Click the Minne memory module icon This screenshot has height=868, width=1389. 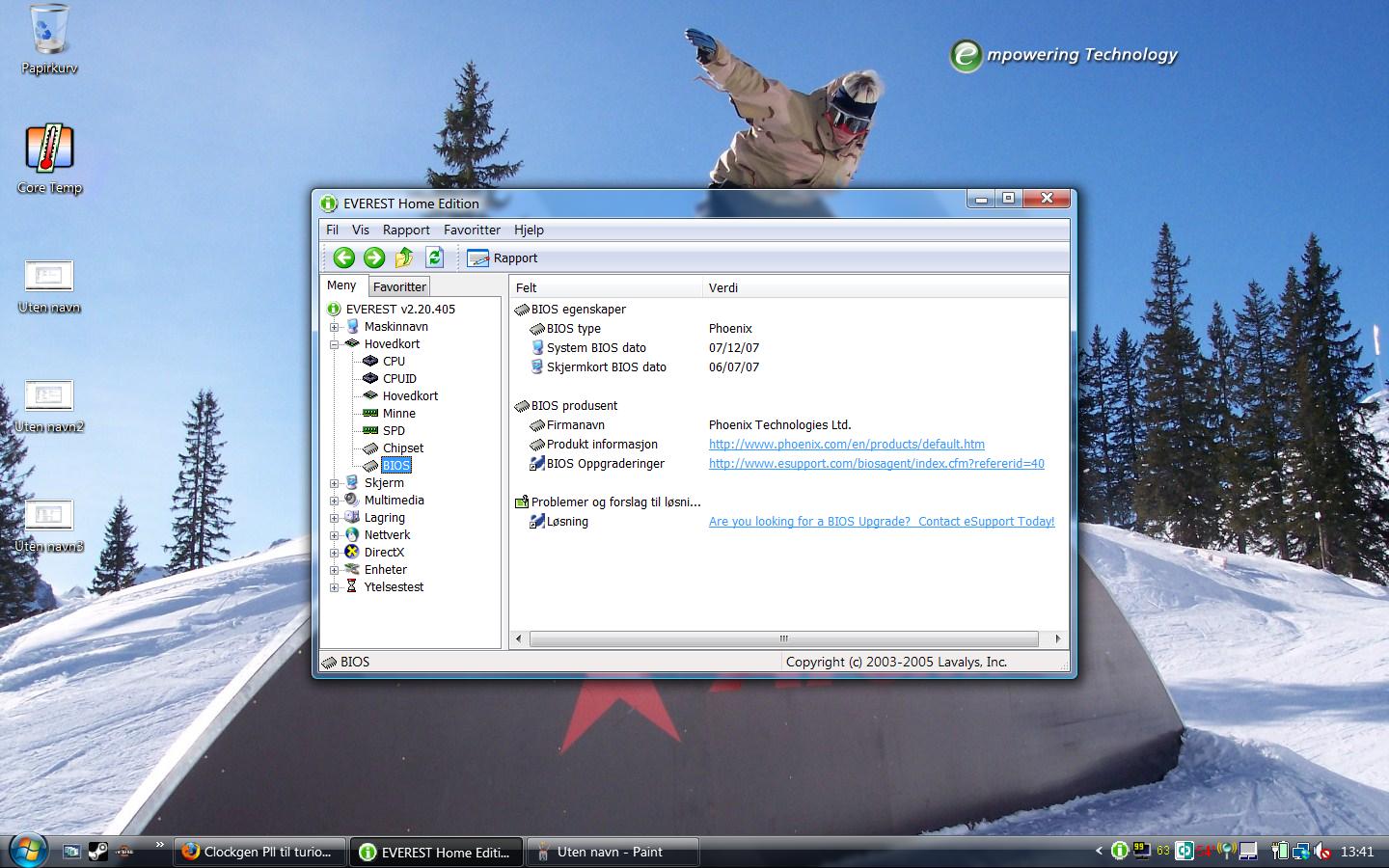tap(370, 413)
